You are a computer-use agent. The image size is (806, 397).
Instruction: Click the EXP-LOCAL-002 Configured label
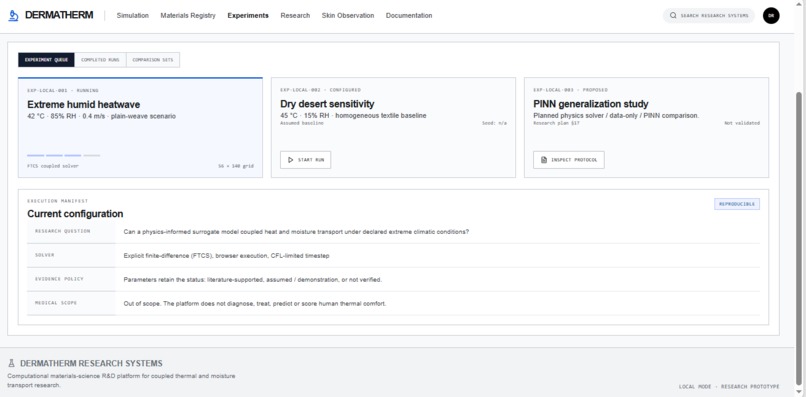[x=320, y=90]
